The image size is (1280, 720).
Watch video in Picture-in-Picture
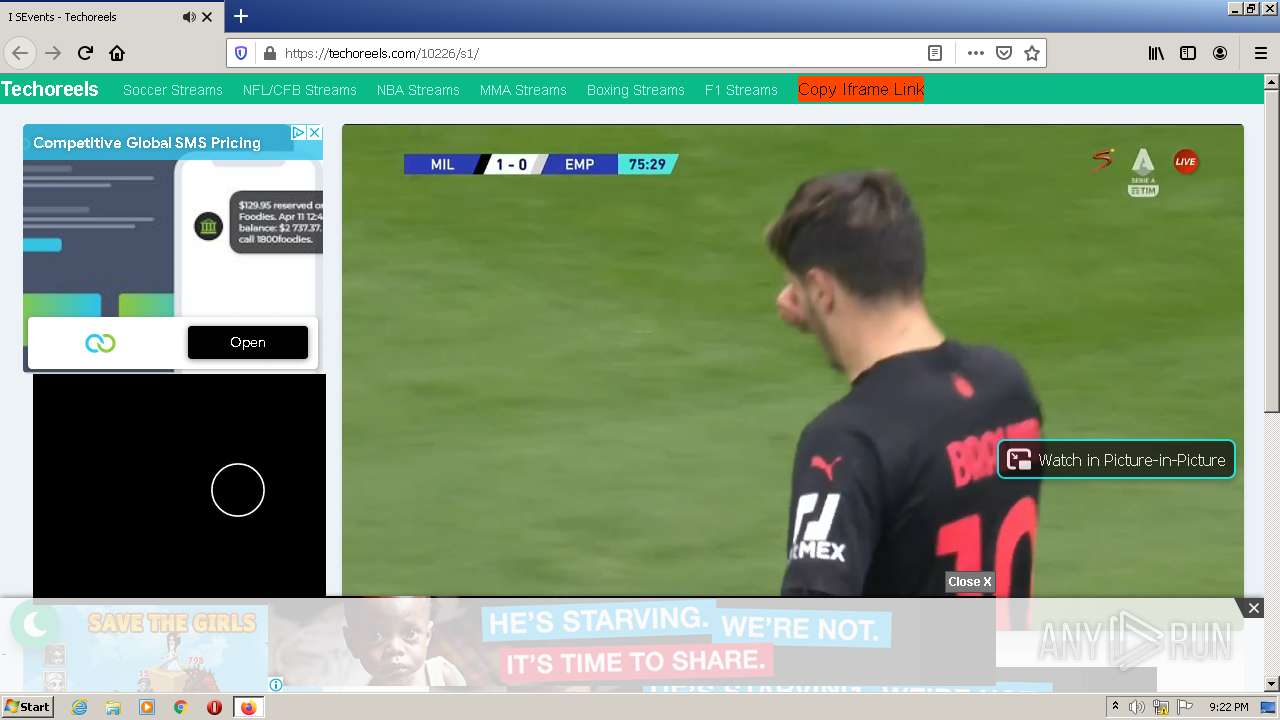coord(1116,460)
